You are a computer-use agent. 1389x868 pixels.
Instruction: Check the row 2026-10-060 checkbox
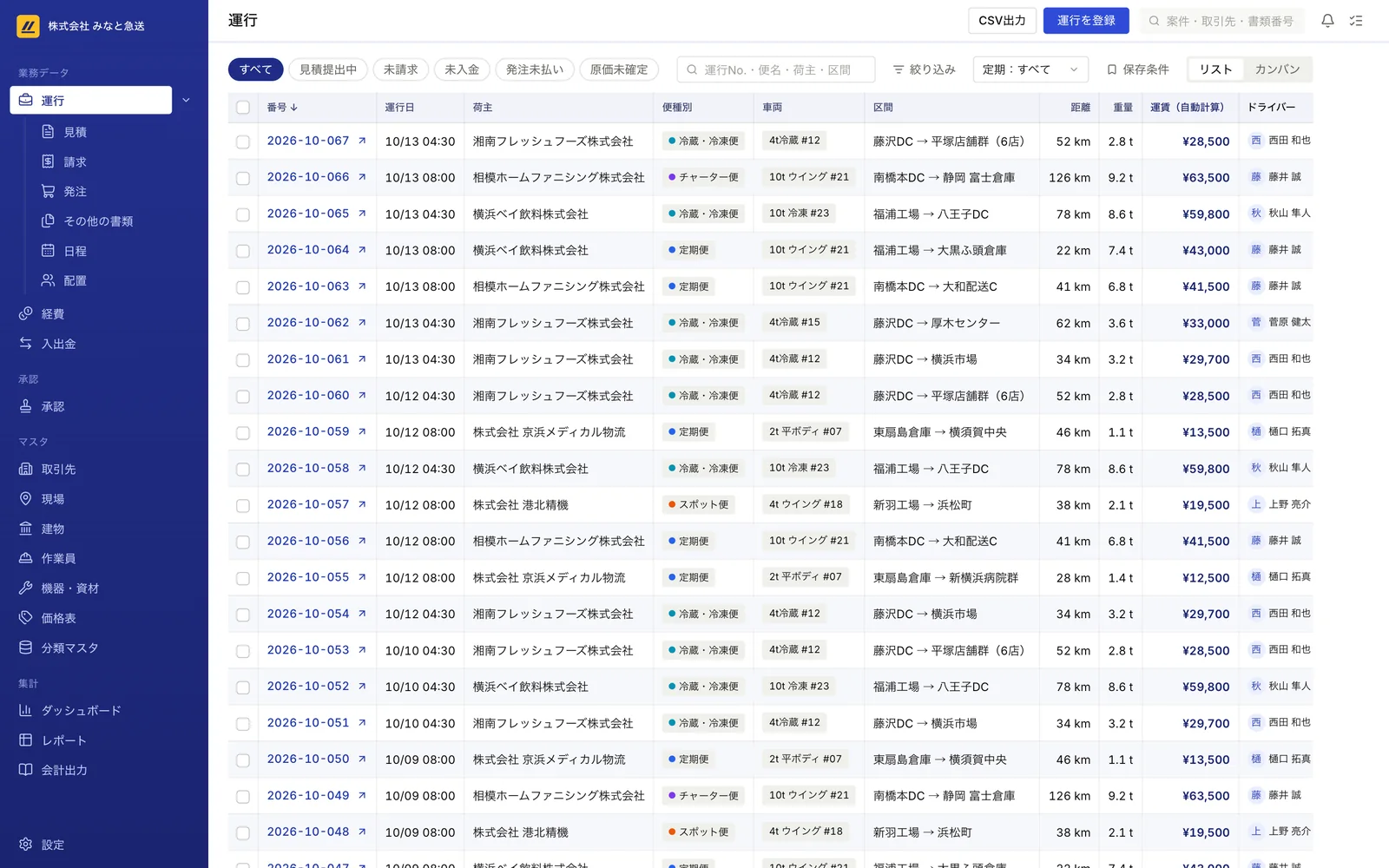243,397
